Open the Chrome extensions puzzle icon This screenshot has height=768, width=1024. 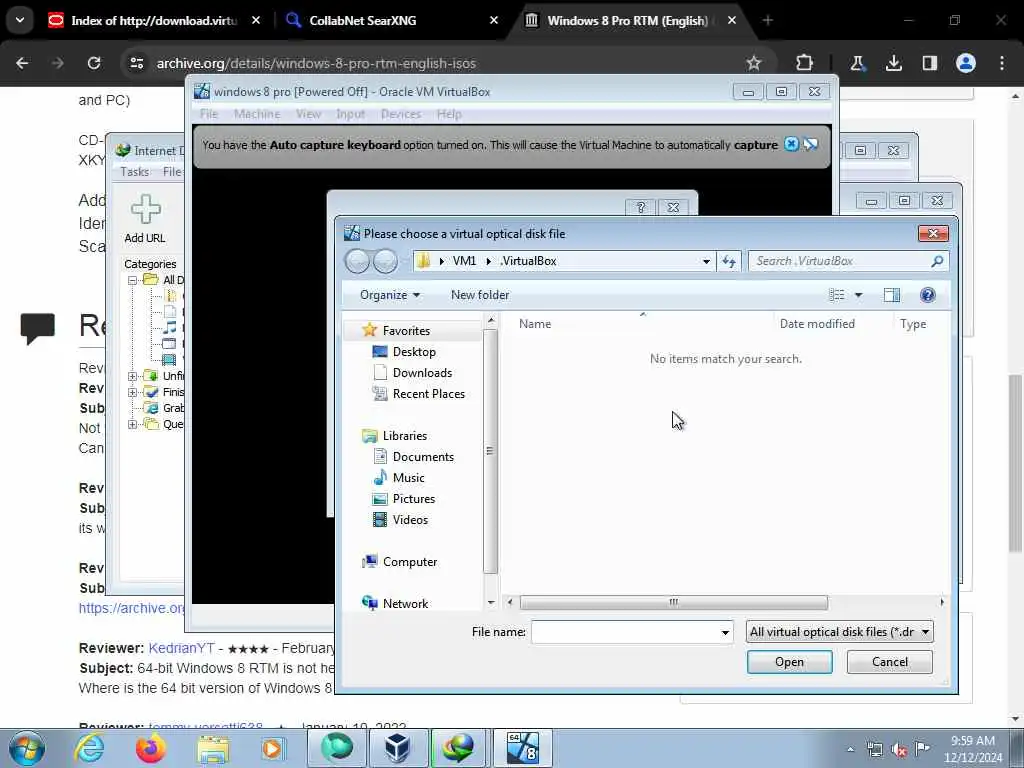(x=805, y=63)
